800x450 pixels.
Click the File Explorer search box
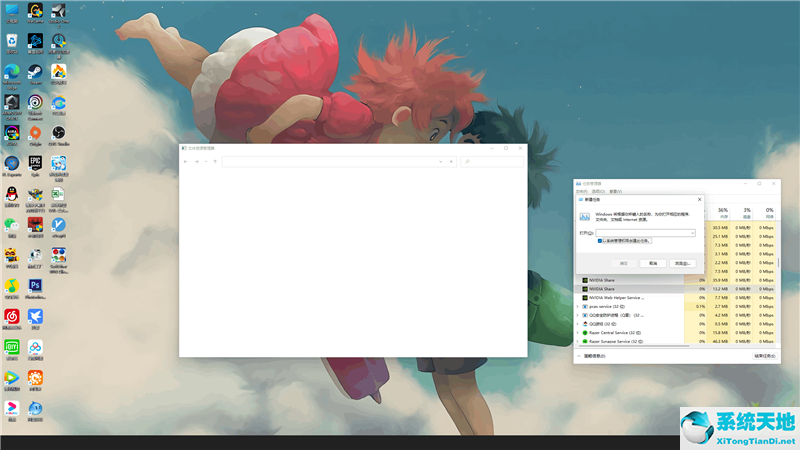[x=495, y=161]
